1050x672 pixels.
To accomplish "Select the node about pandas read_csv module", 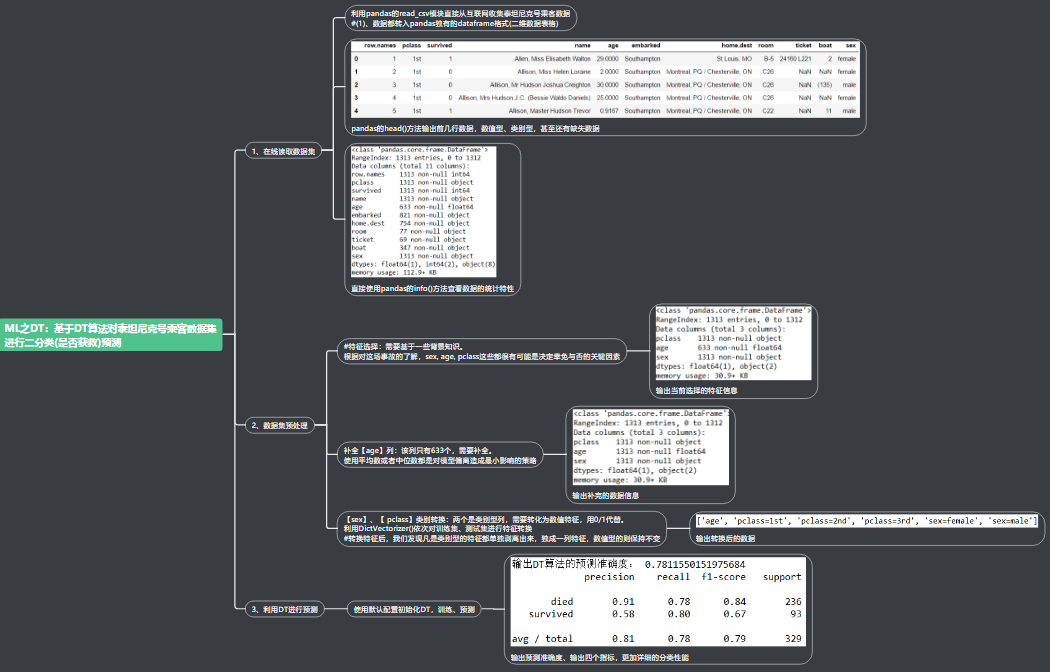I will tap(461, 18).
